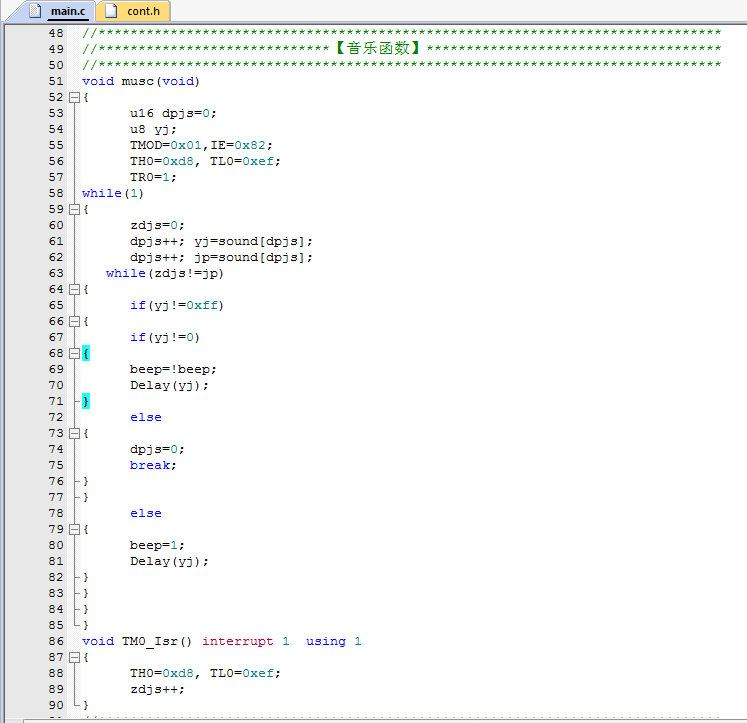Click 'jp=sound[dpjs];' on line 62

pyautogui.click(x=253, y=257)
